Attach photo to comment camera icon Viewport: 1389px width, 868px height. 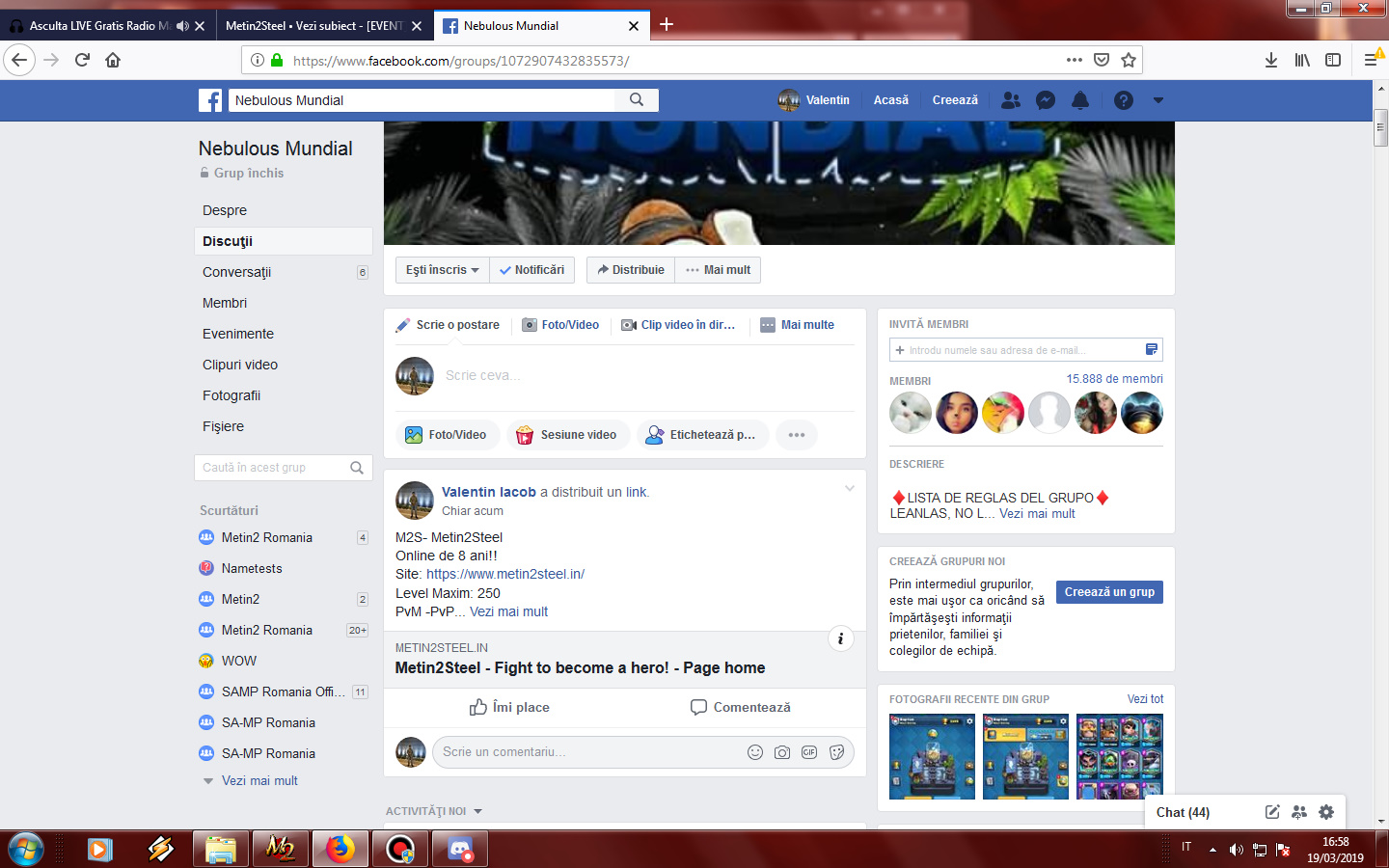point(782,752)
